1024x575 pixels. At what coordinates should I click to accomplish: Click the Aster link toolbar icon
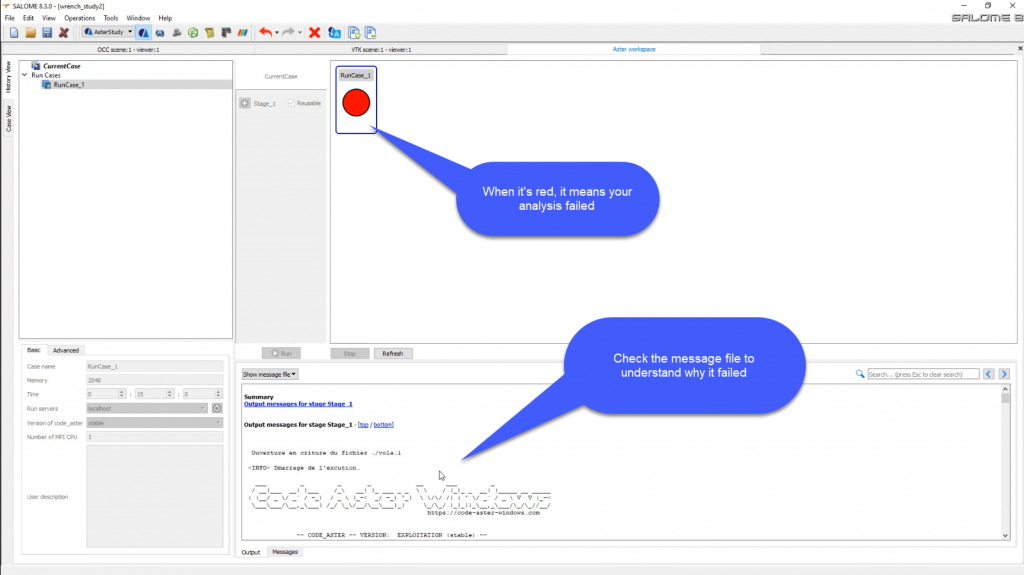[x=334, y=32]
